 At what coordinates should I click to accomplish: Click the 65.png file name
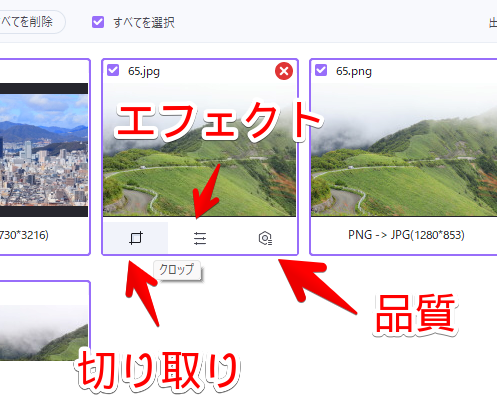[x=353, y=71]
